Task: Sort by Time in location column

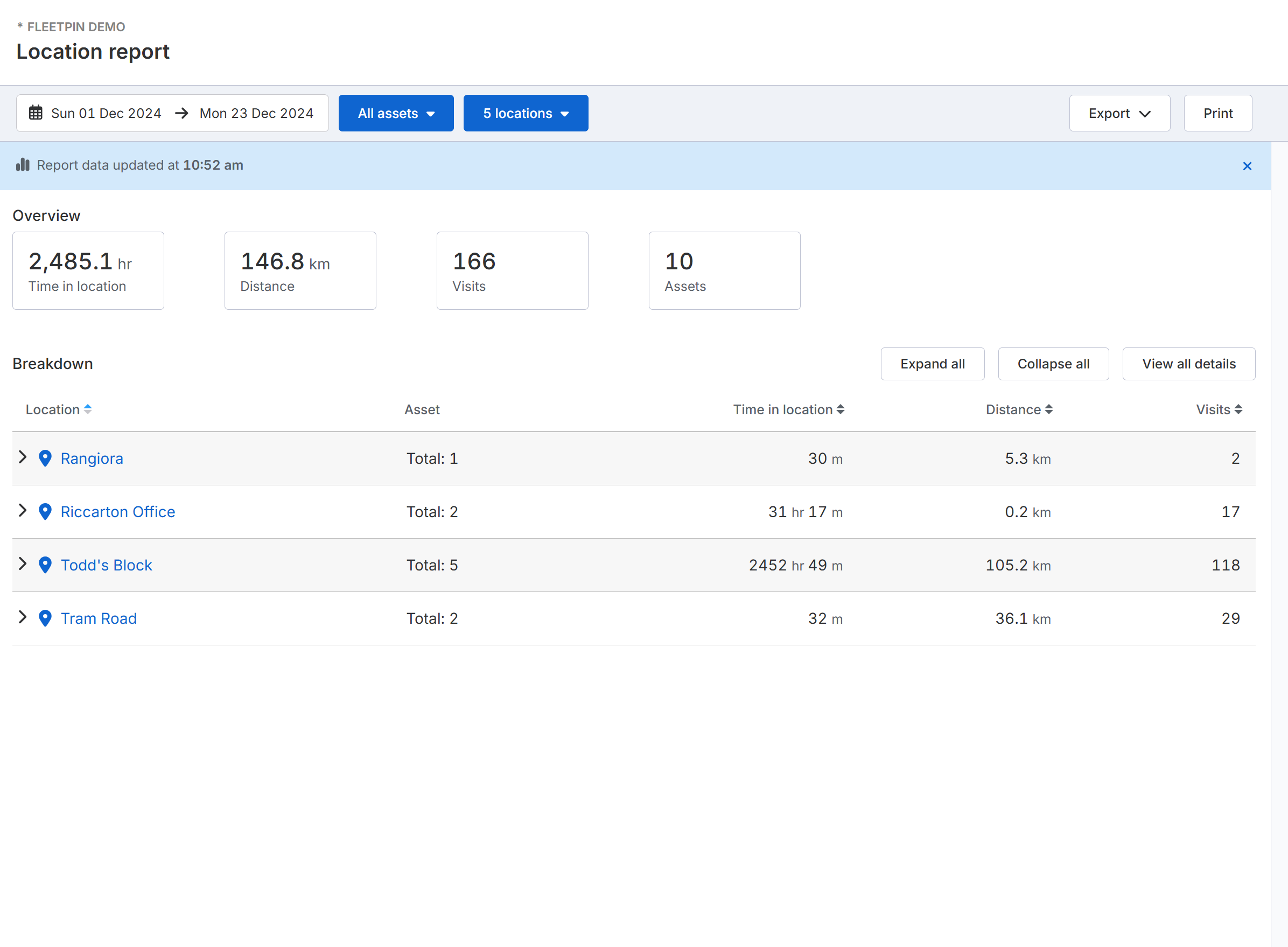Action: (x=841, y=409)
